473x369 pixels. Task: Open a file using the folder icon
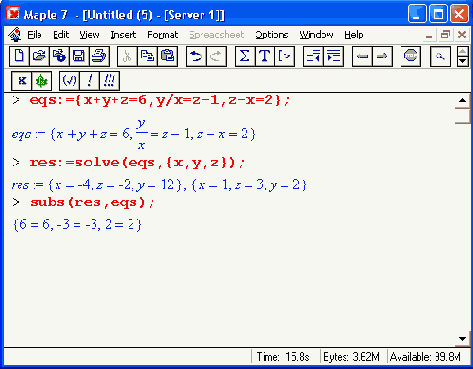click(x=39, y=56)
